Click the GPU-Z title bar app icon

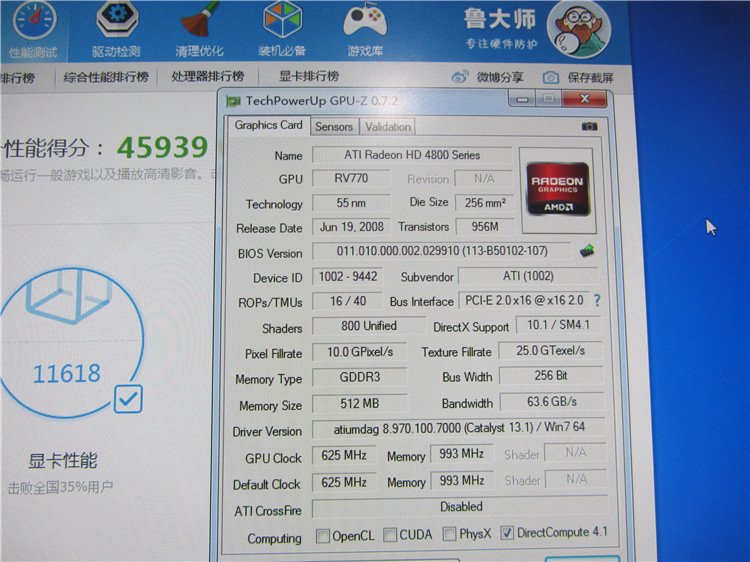tap(233, 101)
